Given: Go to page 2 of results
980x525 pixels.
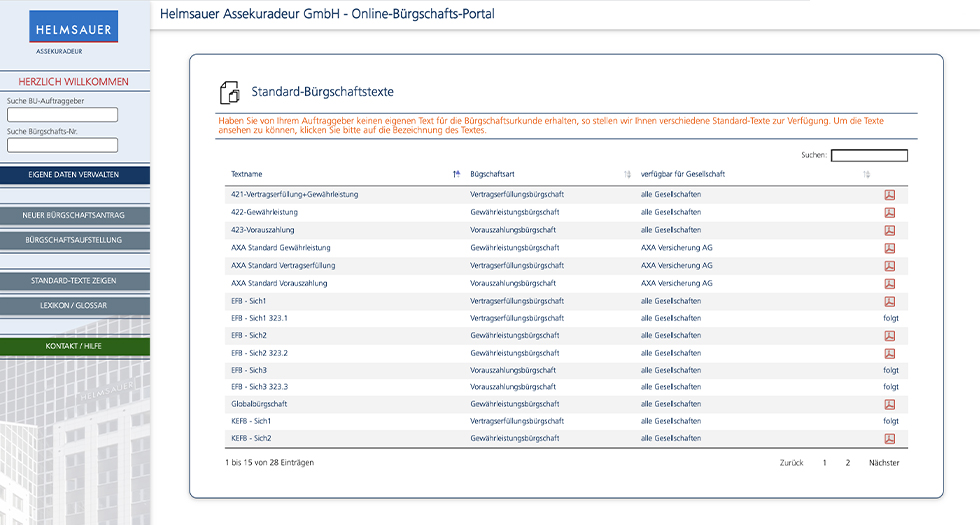Looking at the screenshot, I should pos(848,463).
